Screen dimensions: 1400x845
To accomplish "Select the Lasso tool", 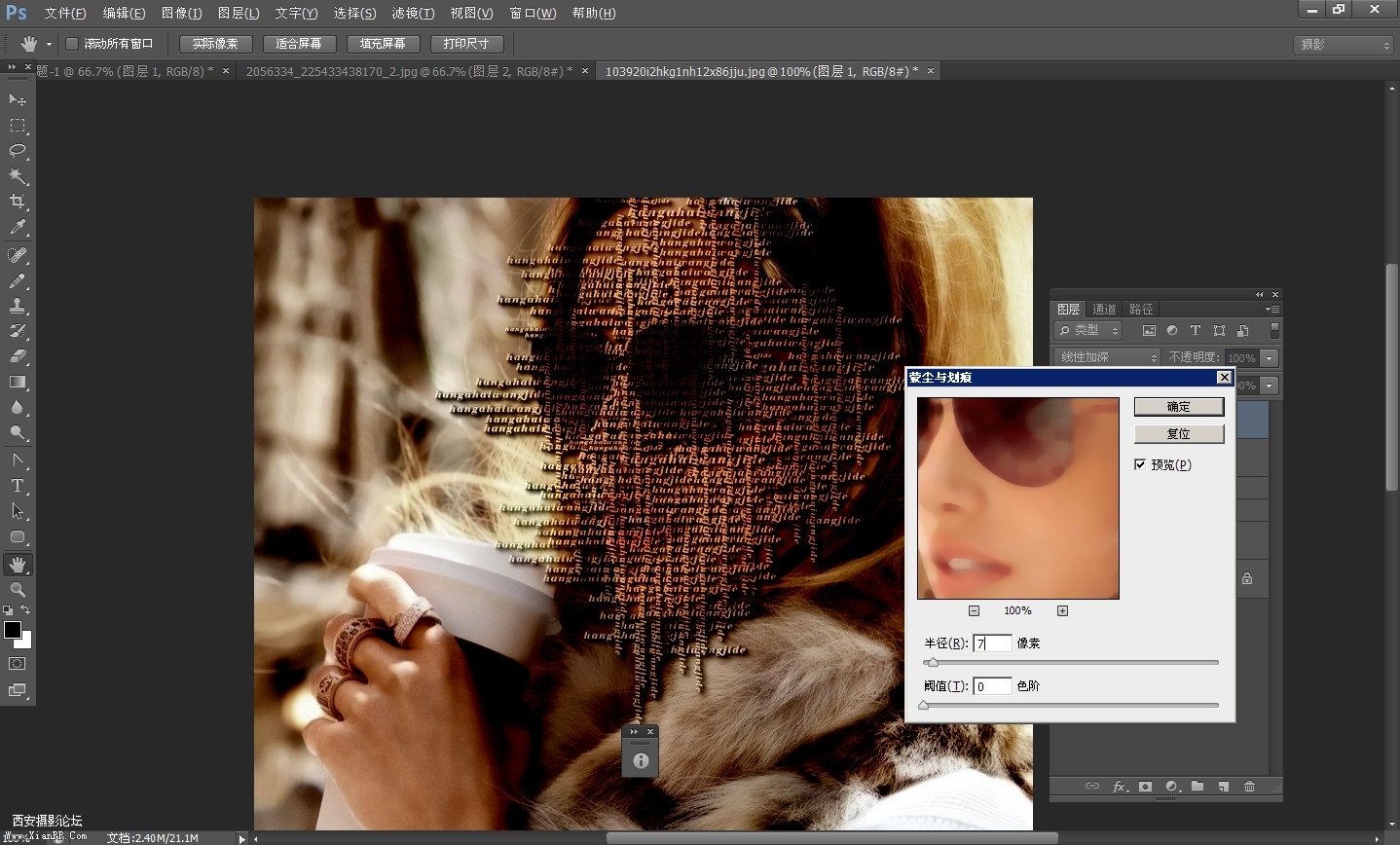I will click(x=18, y=151).
